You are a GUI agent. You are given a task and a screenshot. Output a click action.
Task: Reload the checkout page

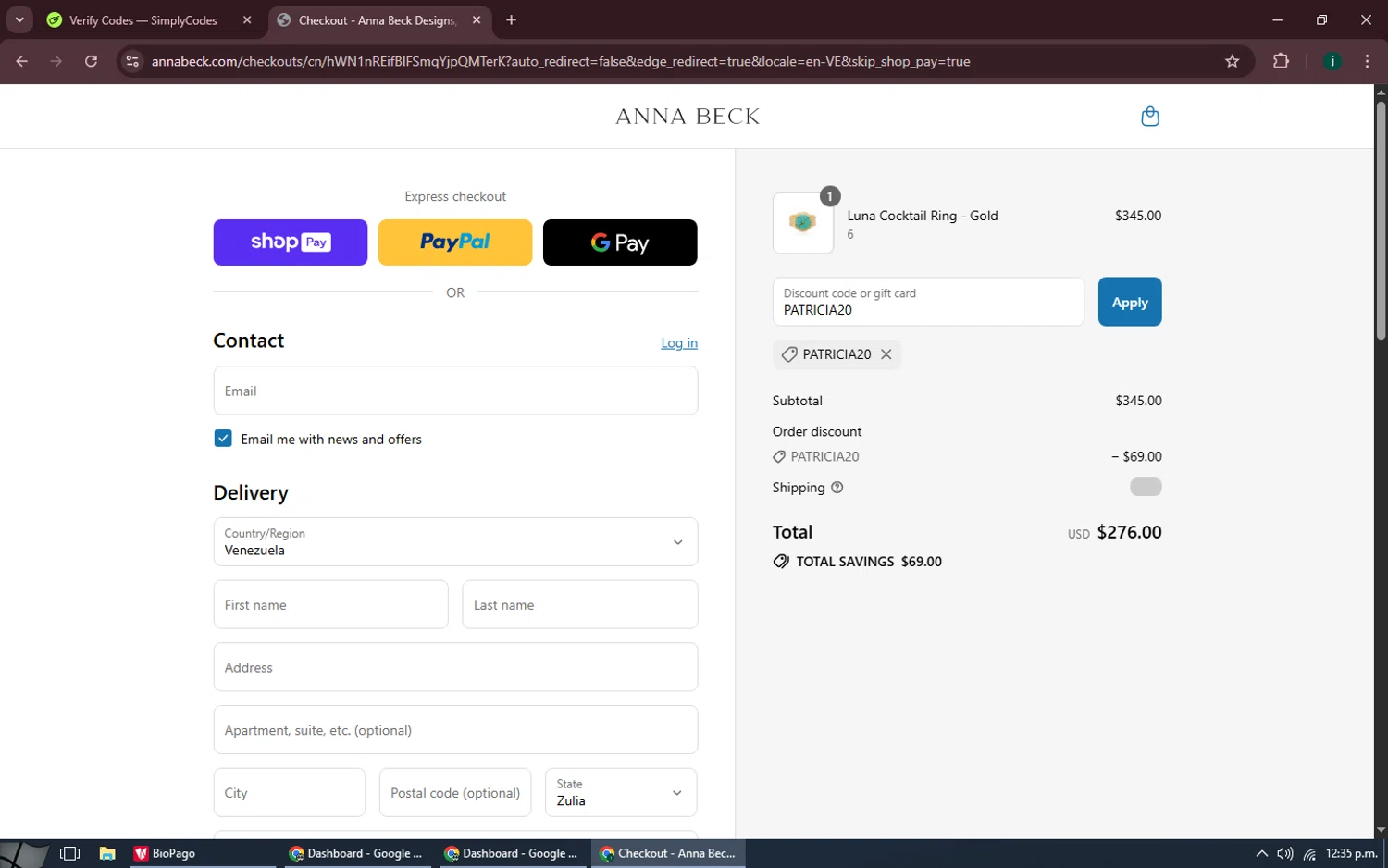pos(91,61)
